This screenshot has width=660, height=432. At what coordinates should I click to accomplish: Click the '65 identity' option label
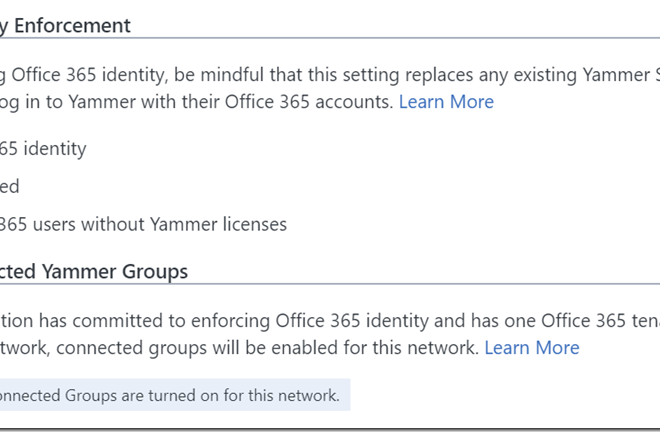[x=43, y=149]
